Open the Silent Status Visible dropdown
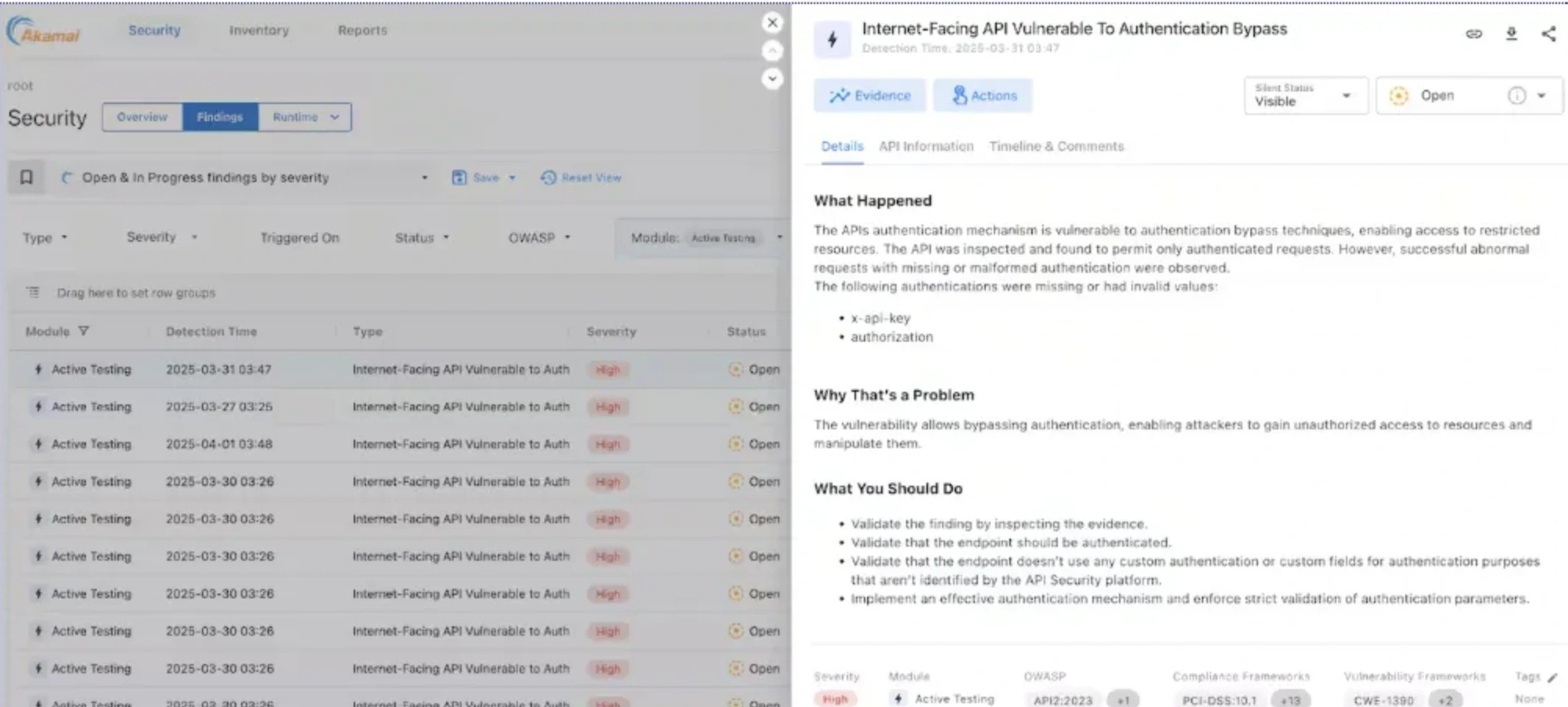This screenshot has width=1568, height=707. [1305, 95]
